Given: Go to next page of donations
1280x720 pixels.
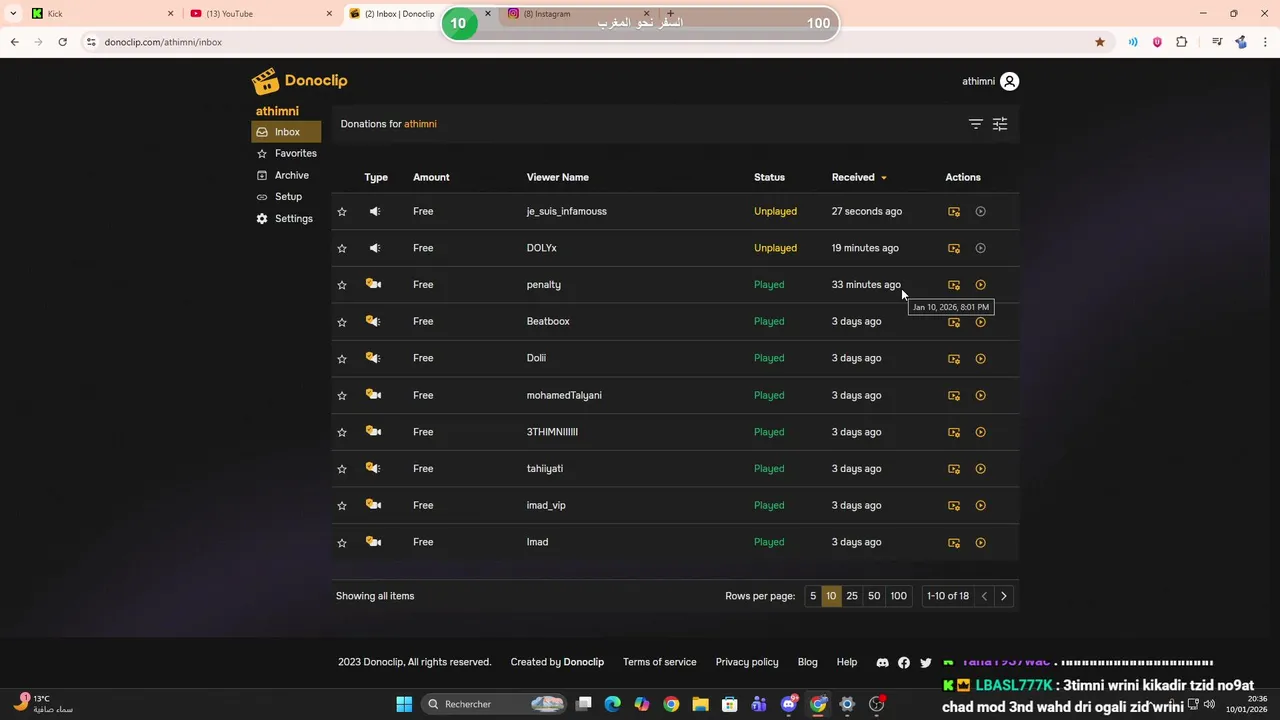Looking at the screenshot, I should 1004,596.
